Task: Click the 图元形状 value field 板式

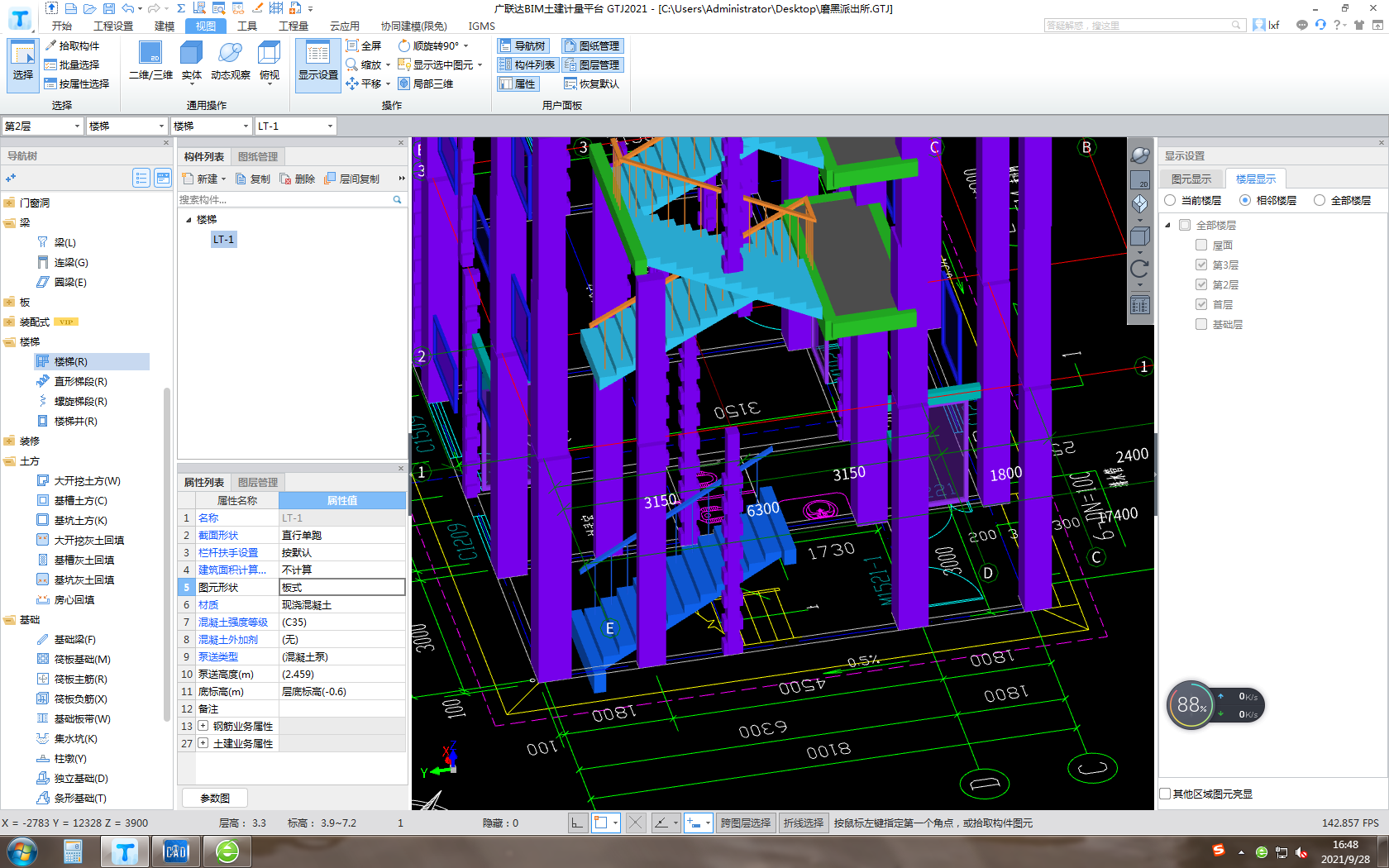Action: (342, 587)
